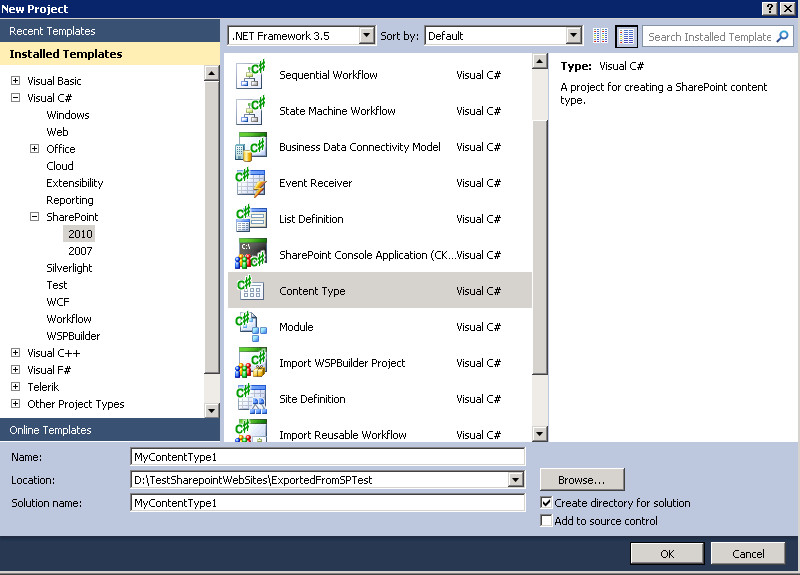Switch to medium icons list view
The image size is (800, 575).
coord(626,36)
